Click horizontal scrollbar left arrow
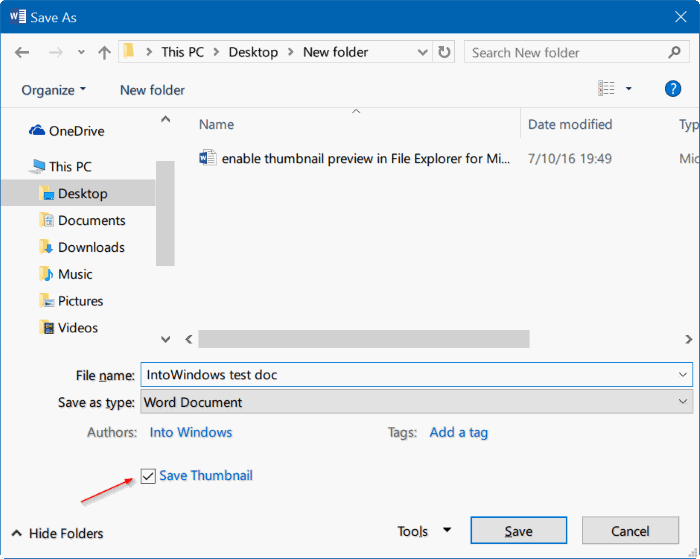The image size is (700, 559). tap(189, 339)
